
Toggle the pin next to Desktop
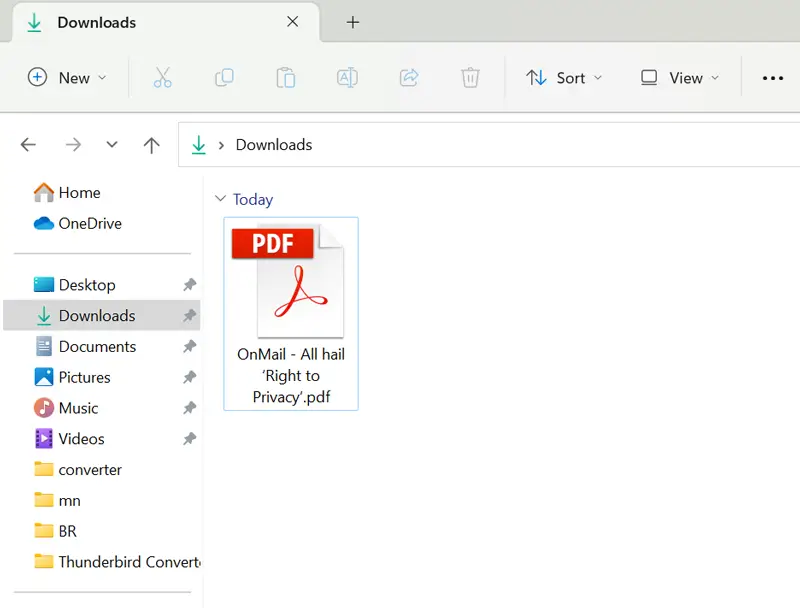(189, 285)
